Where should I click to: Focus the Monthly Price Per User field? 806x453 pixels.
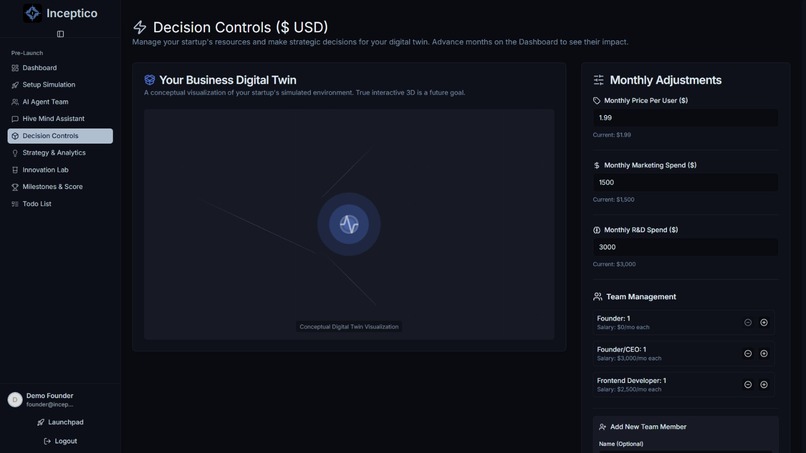pyautogui.click(x=685, y=118)
